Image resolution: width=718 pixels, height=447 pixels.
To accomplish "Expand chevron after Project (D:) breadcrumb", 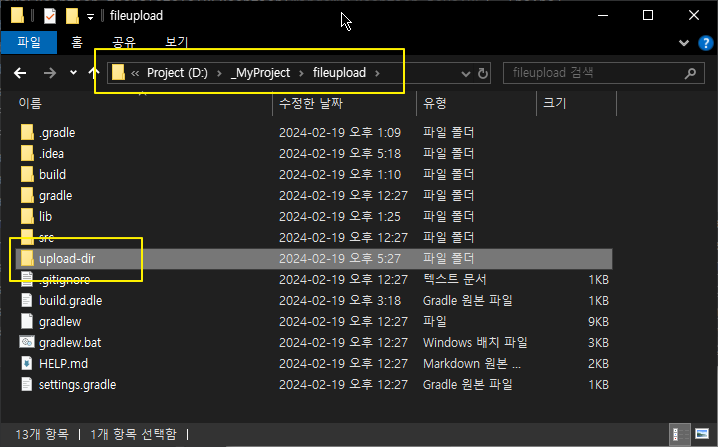I will [219, 73].
